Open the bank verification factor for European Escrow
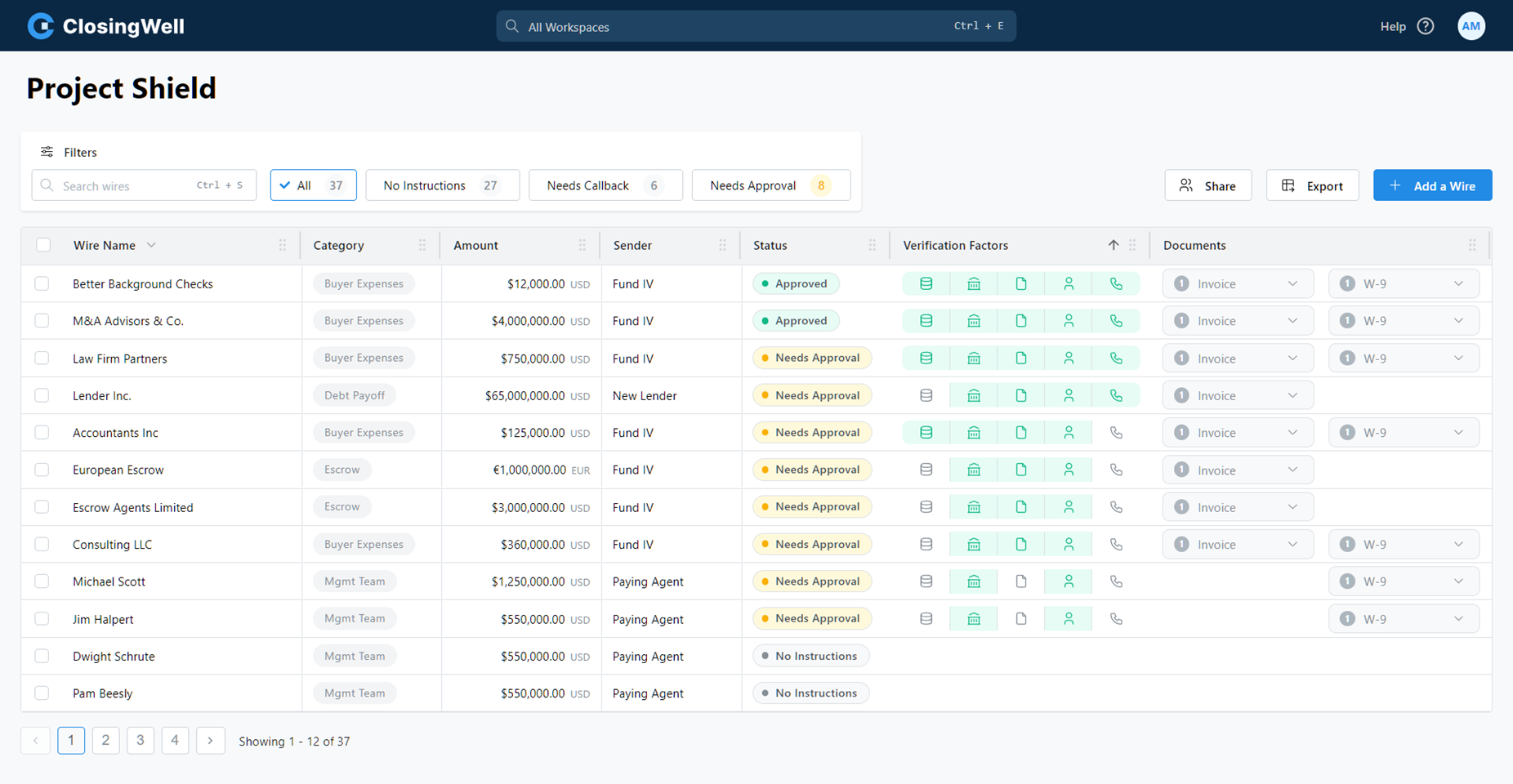Screen dimensions: 1513x784 point(973,470)
